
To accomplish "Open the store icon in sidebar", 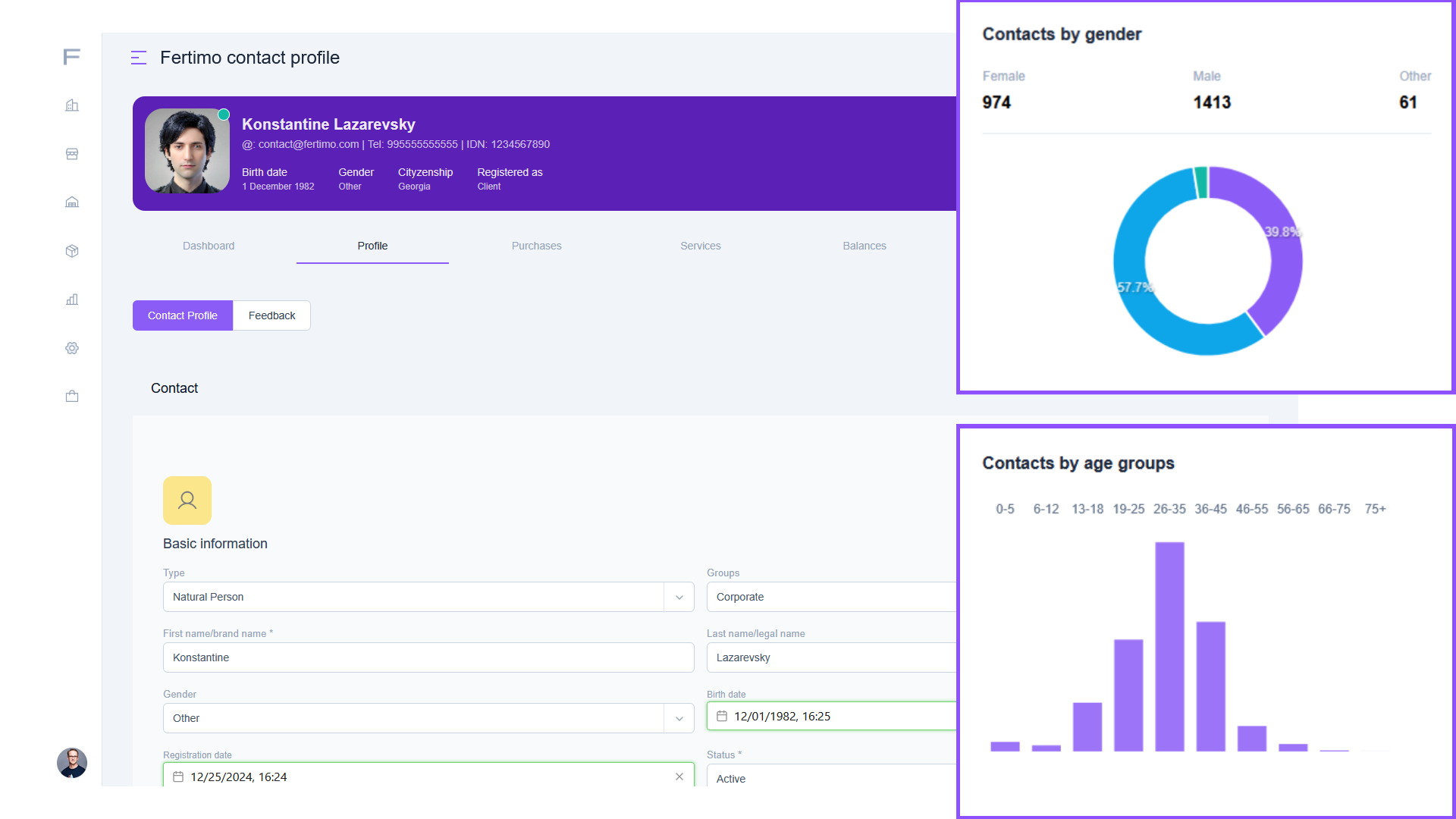I will [72, 154].
